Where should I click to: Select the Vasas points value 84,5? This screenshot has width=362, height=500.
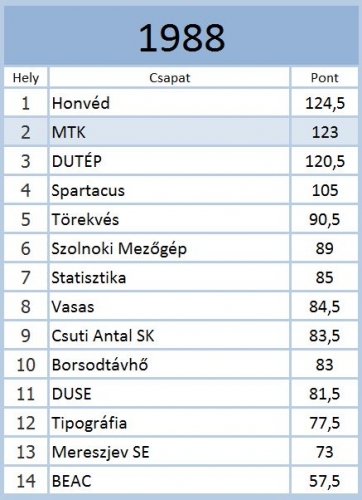(x=325, y=307)
